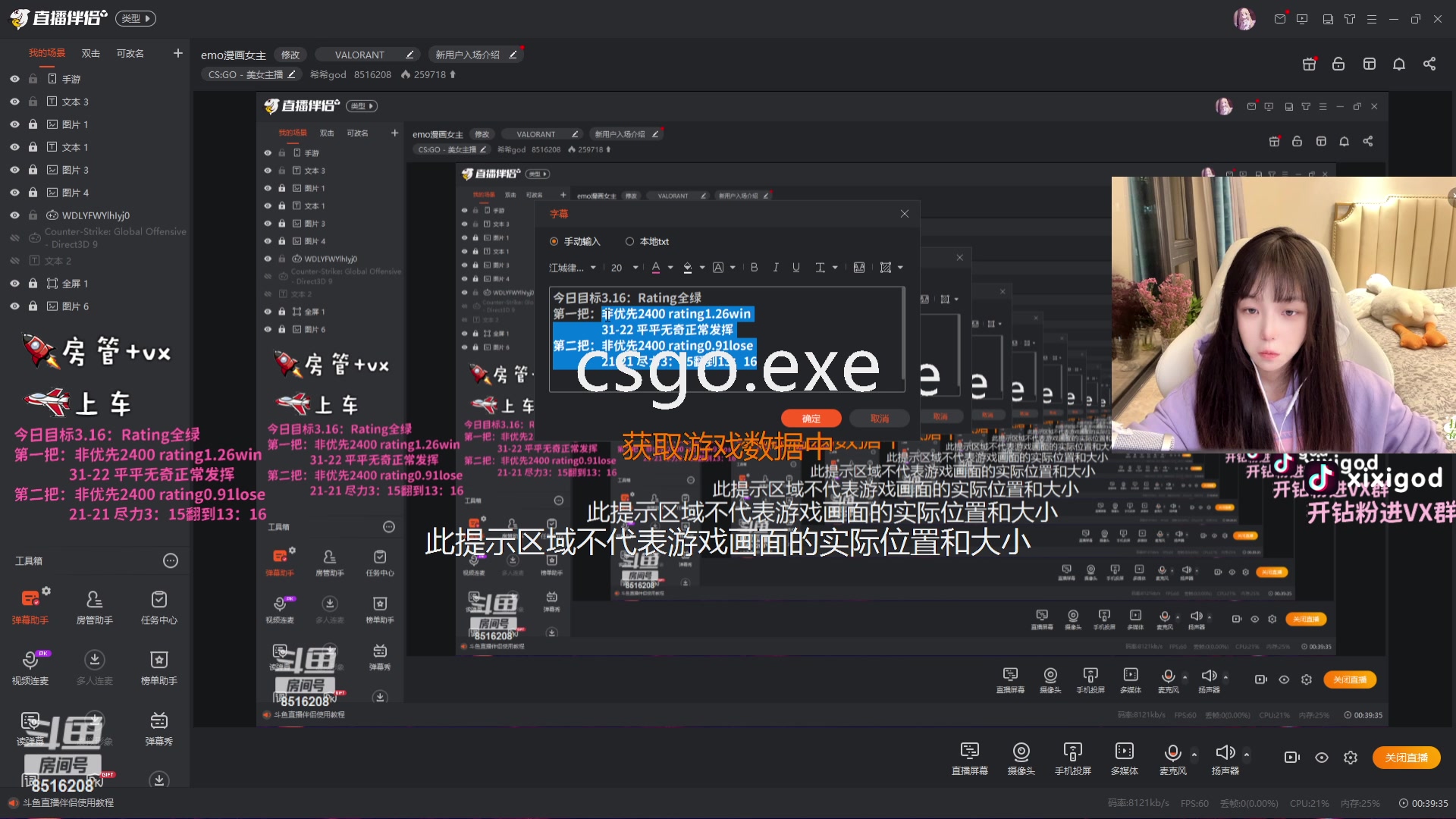Image resolution: width=1456 pixels, height=819 pixels.
Task: Click the 工具箱 more options circle in the outermost window
Action: coord(171,560)
